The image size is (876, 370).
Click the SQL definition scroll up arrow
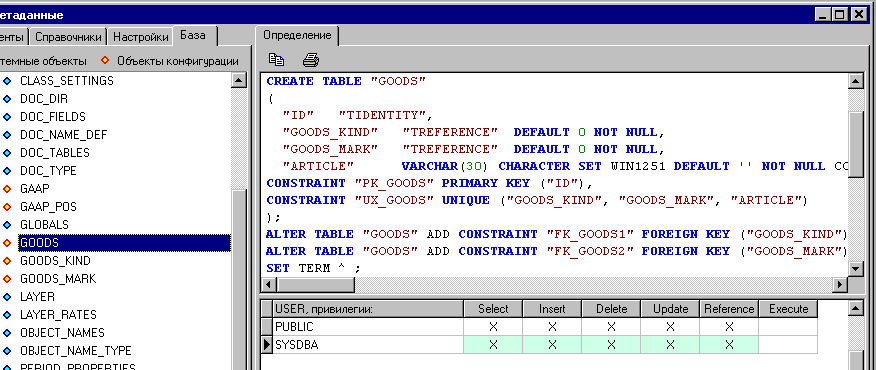[x=856, y=82]
